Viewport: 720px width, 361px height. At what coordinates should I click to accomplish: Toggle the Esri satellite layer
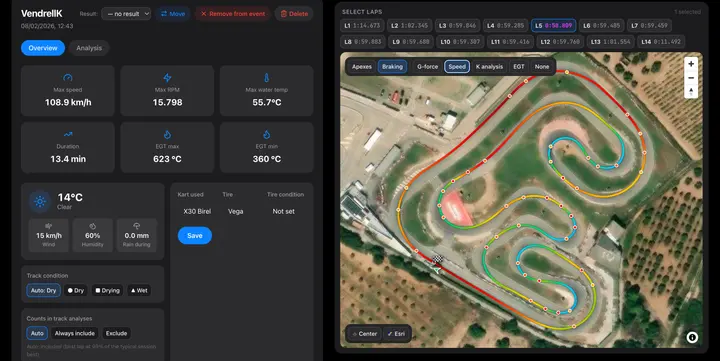[x=396, y=334]
